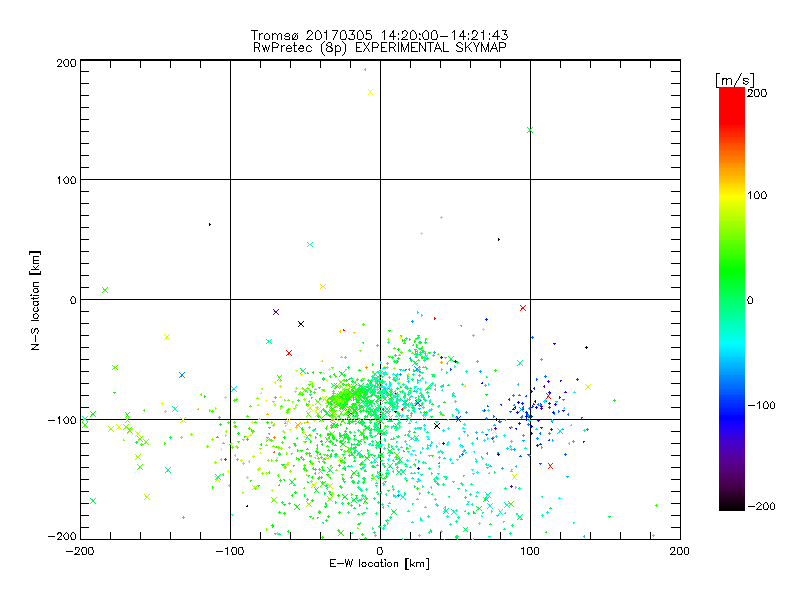Click the red top of the color bar

pos(732,95)
